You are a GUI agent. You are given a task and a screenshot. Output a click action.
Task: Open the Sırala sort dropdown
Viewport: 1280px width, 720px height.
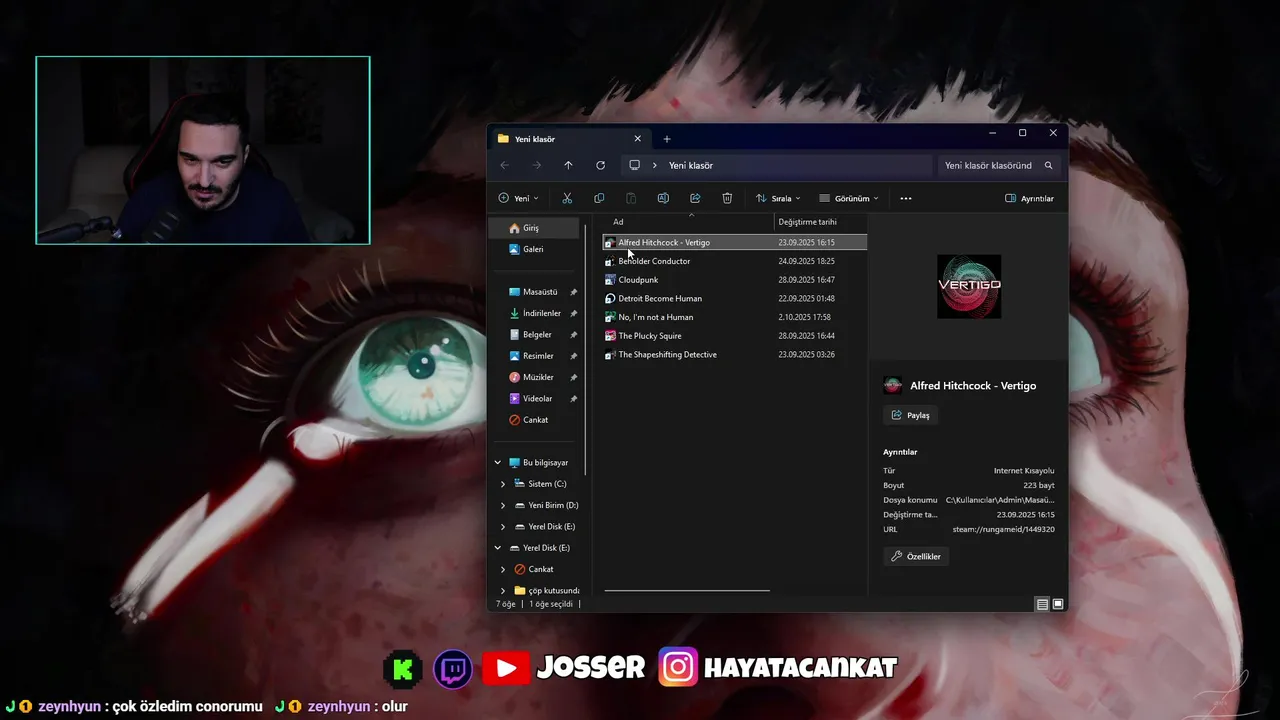point(778,198)
